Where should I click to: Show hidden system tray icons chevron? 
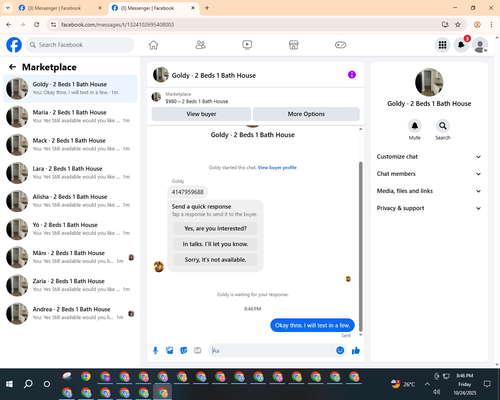[x=427, y=384]
